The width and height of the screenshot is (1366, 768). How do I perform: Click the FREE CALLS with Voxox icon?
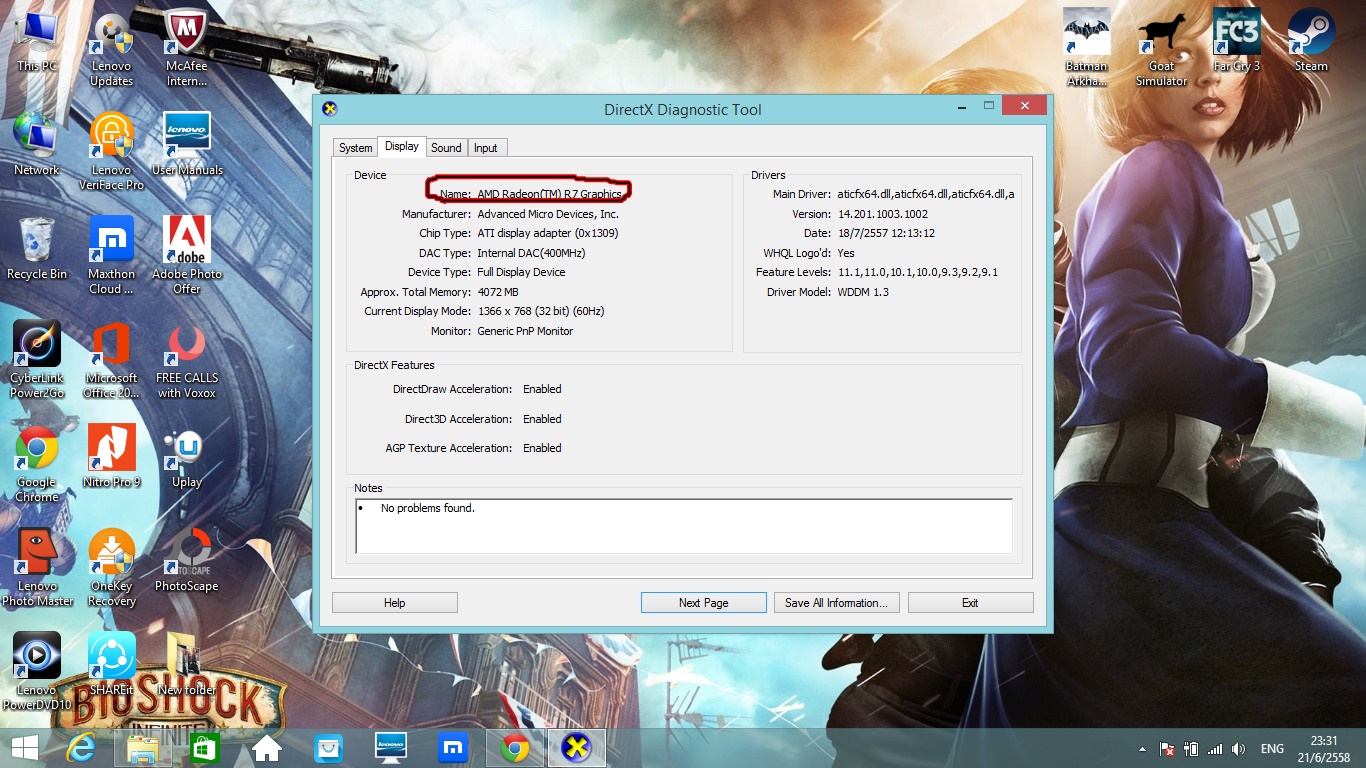pos(187,360)
